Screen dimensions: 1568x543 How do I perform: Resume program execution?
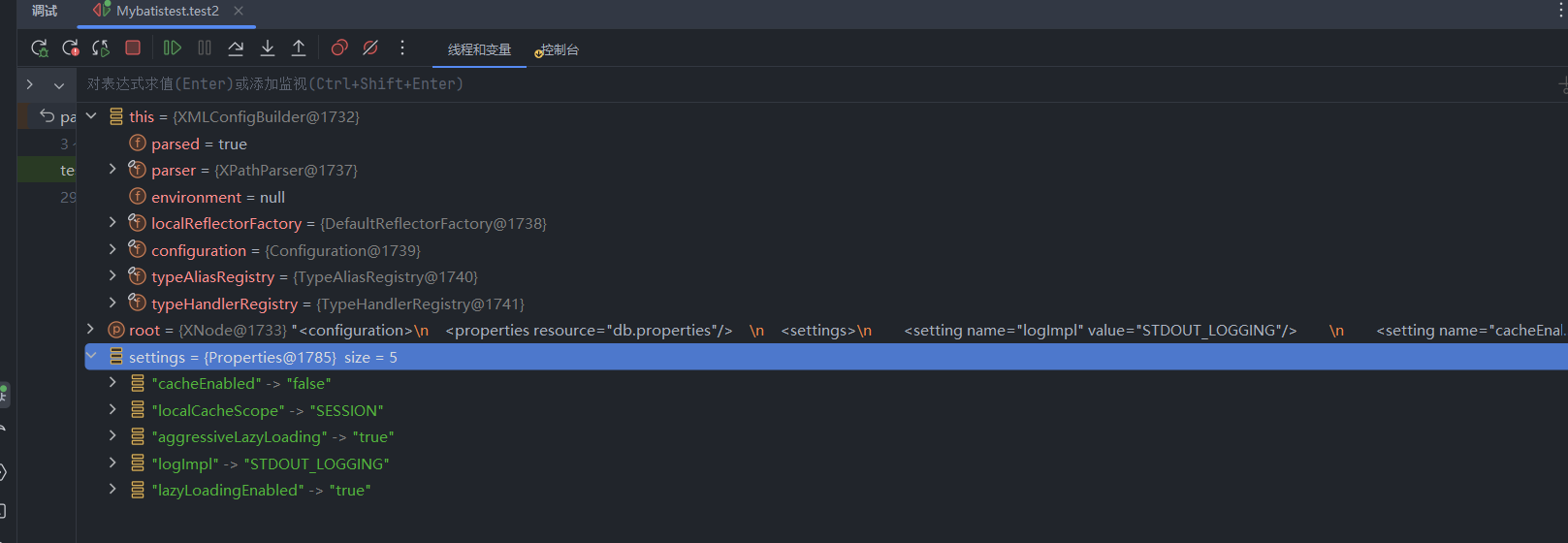pyautogui.click(x=173, y=48)
